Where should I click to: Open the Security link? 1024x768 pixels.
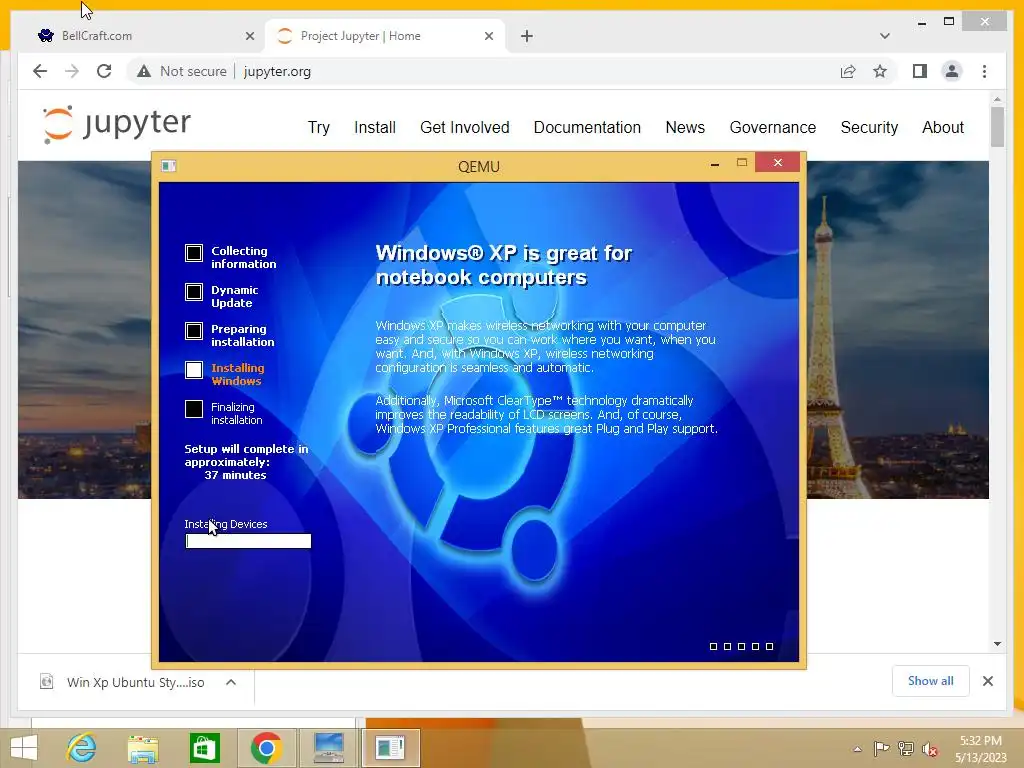click(869, 127)
